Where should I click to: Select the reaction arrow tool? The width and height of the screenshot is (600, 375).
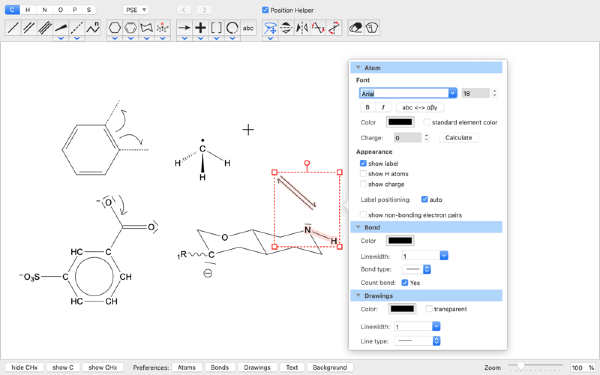[x=184, y=28]
